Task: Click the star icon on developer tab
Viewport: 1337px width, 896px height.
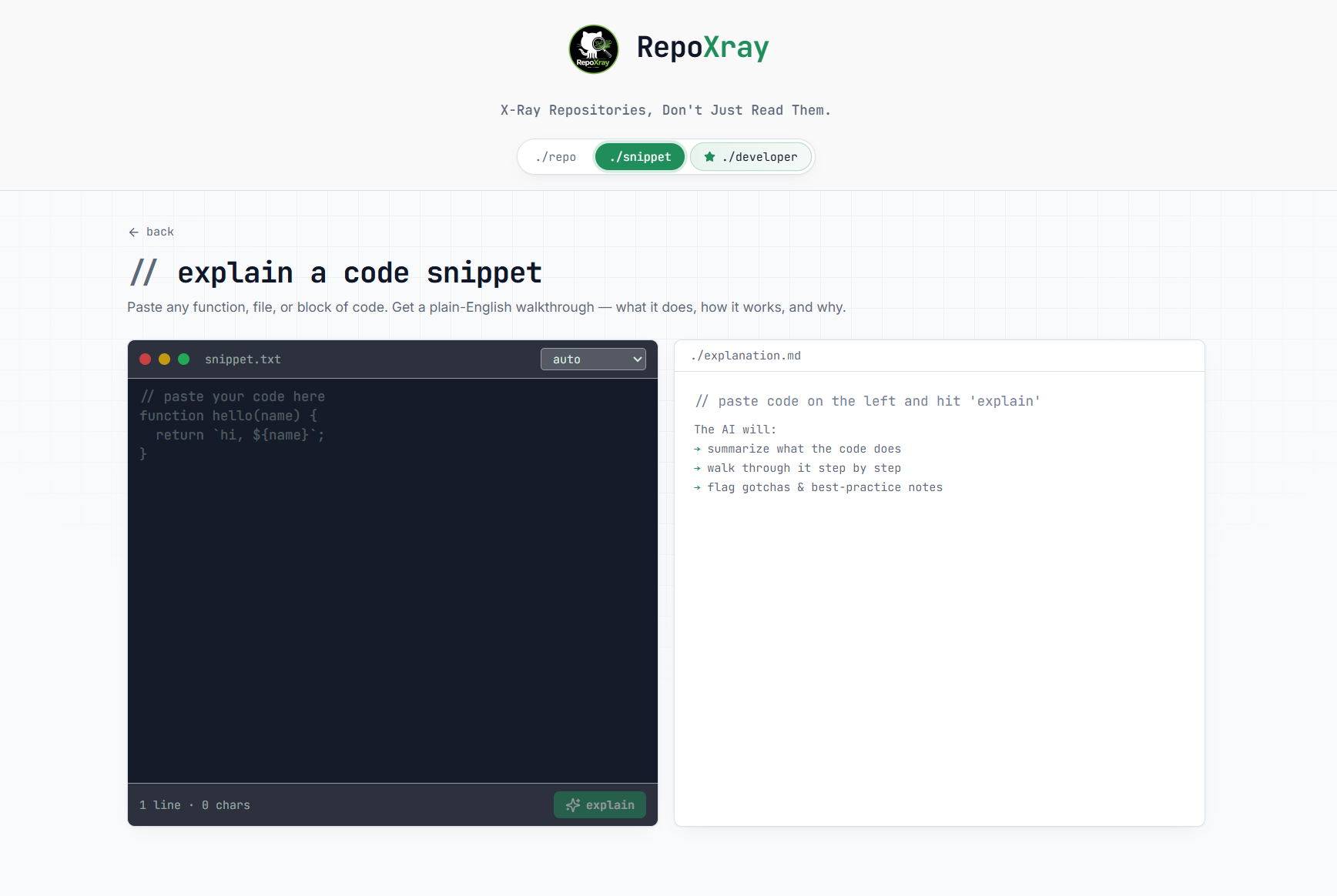Action: [x=709, y=157]
